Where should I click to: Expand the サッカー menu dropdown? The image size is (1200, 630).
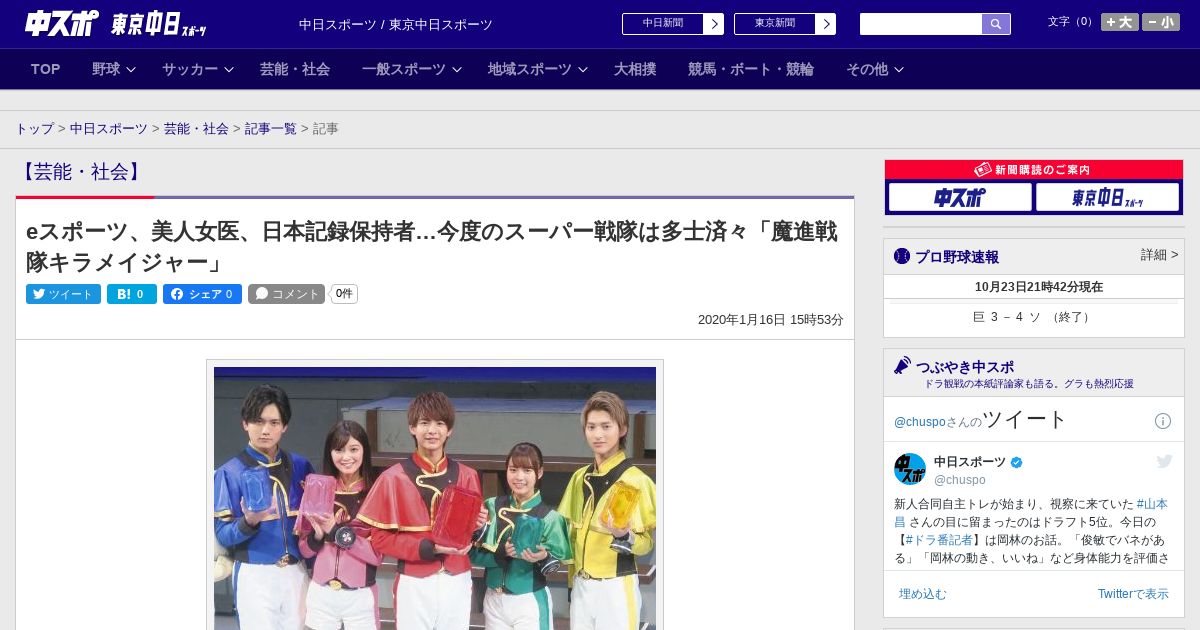[x=198, y=69]
